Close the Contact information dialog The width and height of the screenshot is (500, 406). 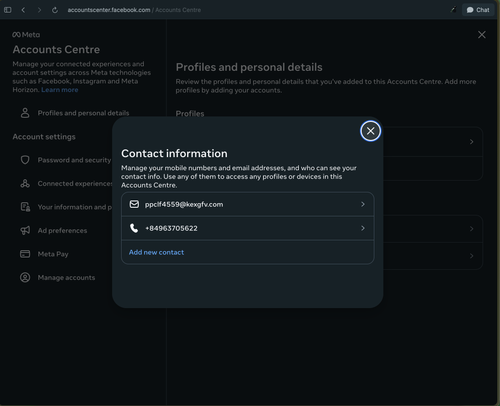370,131
